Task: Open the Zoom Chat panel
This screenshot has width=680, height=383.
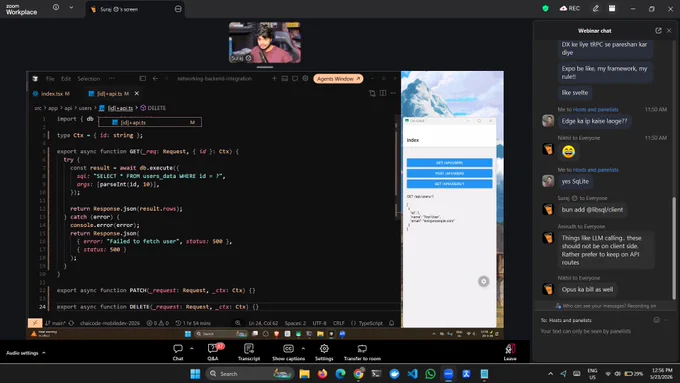Action: click(x=178, y=352)
